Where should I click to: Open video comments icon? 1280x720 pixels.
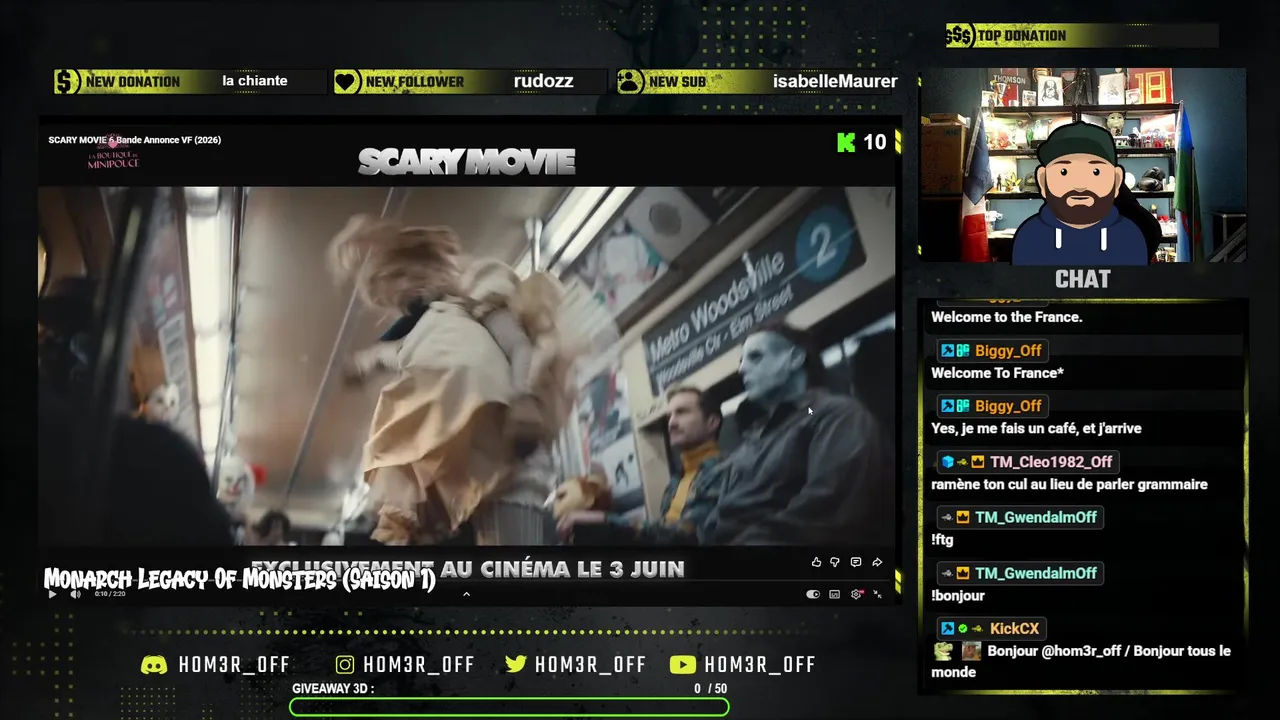(x=856, y=563)
